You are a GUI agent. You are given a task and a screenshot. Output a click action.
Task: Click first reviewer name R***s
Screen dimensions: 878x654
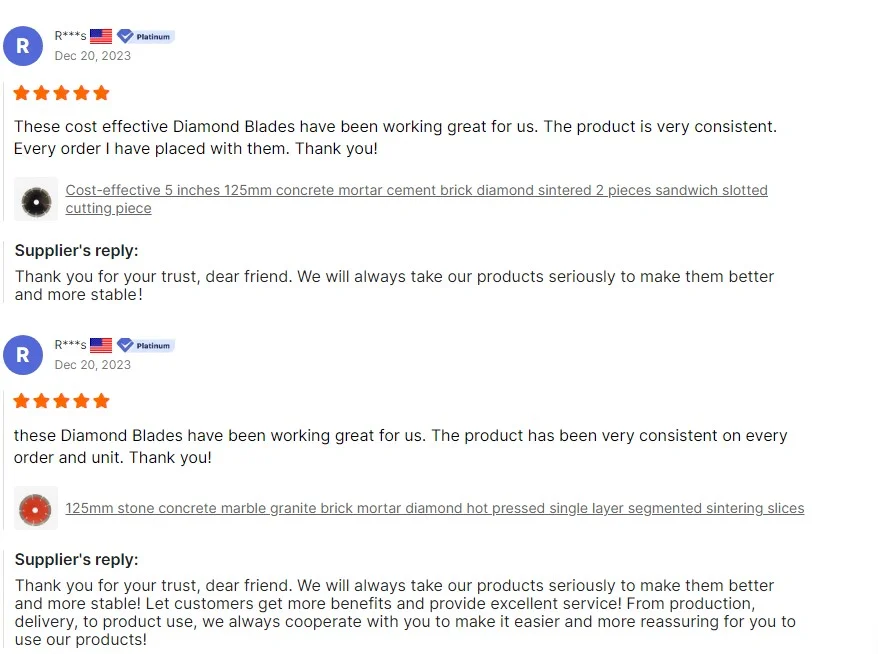[x=70, y=36]
